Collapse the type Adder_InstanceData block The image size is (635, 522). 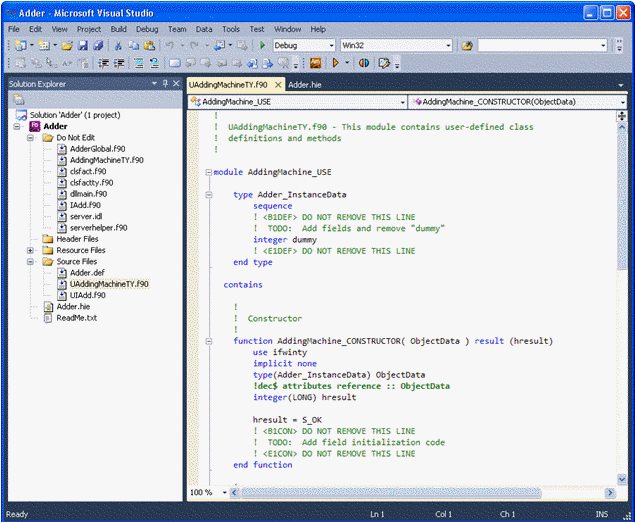click(x=209, y=195)
